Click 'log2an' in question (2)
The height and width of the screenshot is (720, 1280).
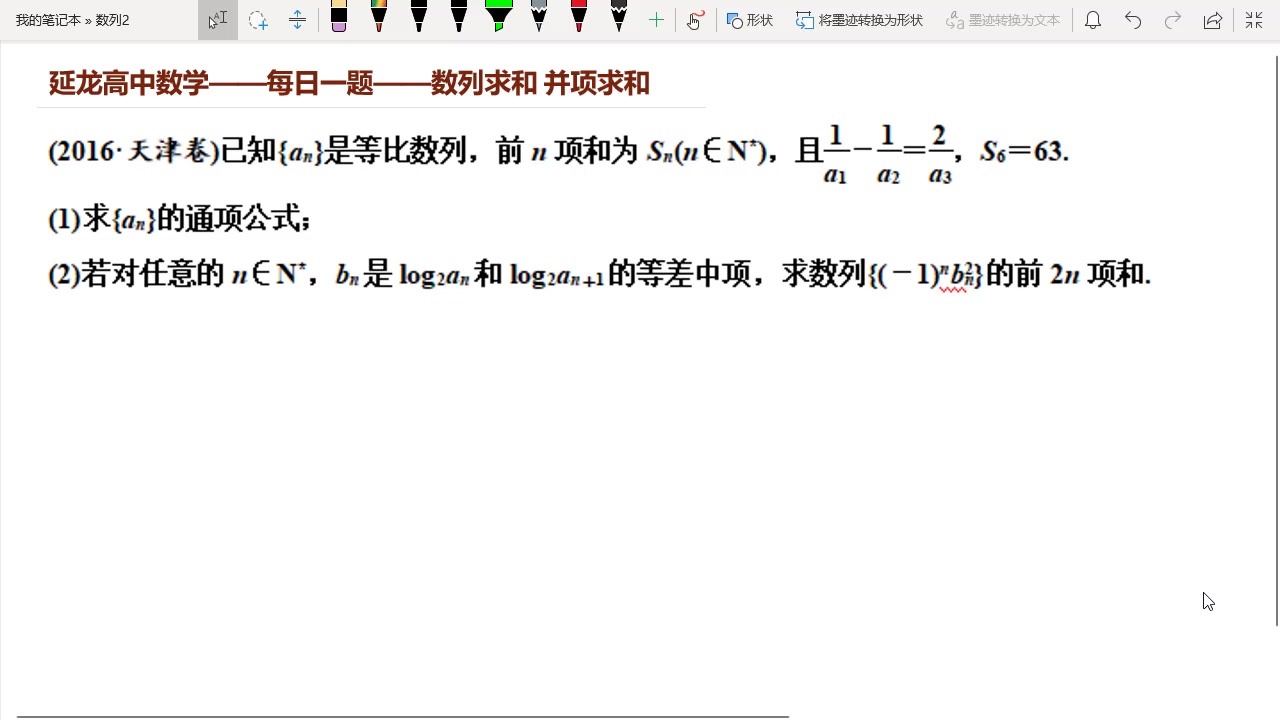pos(434,274)
